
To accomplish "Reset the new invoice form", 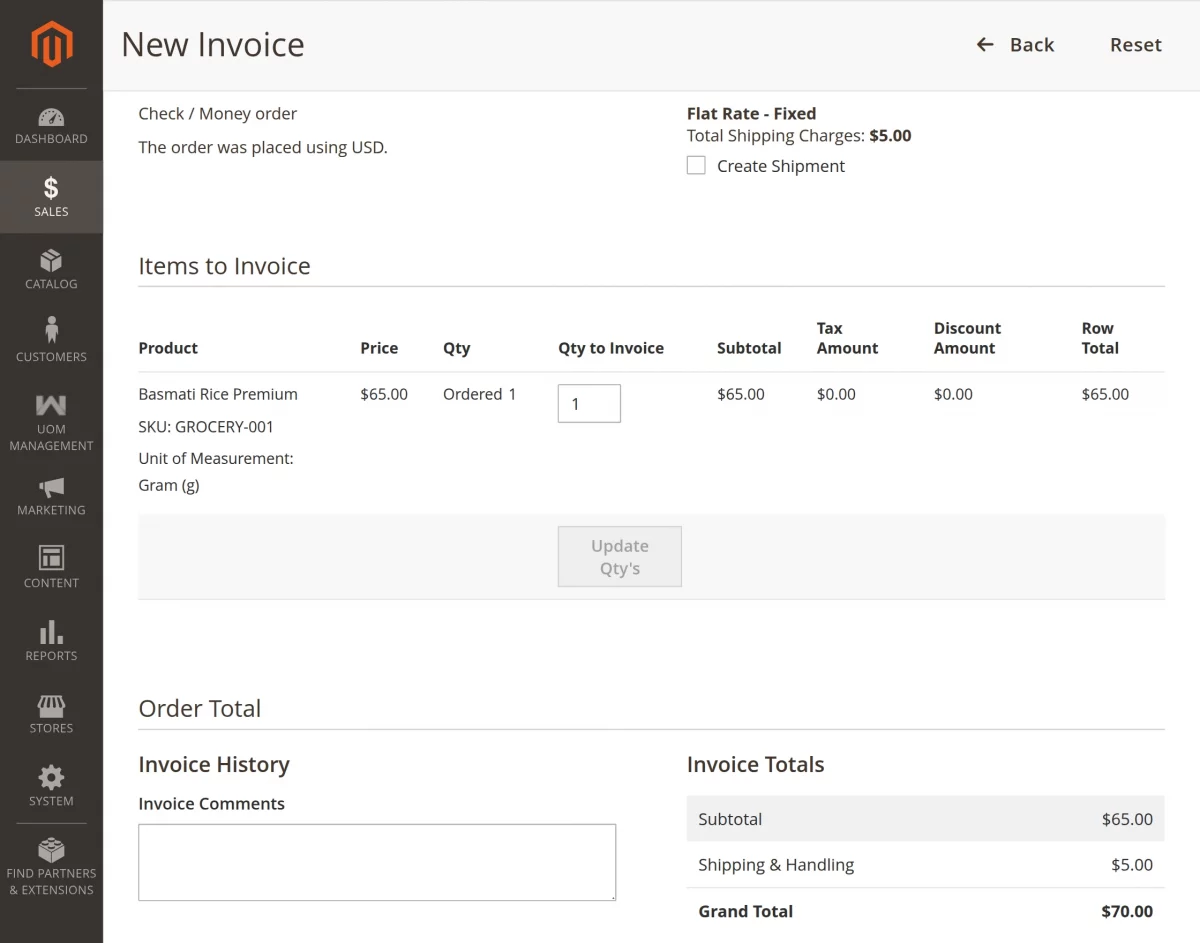I will tap(1135, 44).
